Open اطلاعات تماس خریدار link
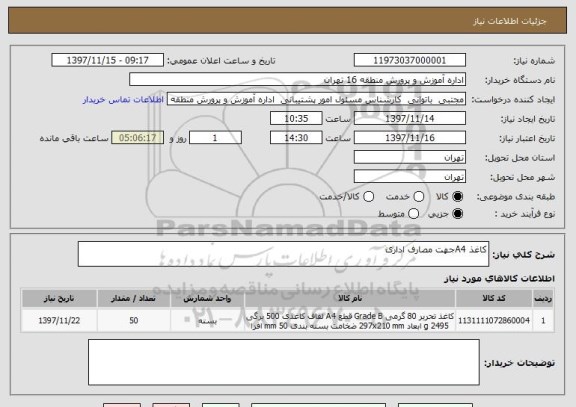 tap(123, 100)
